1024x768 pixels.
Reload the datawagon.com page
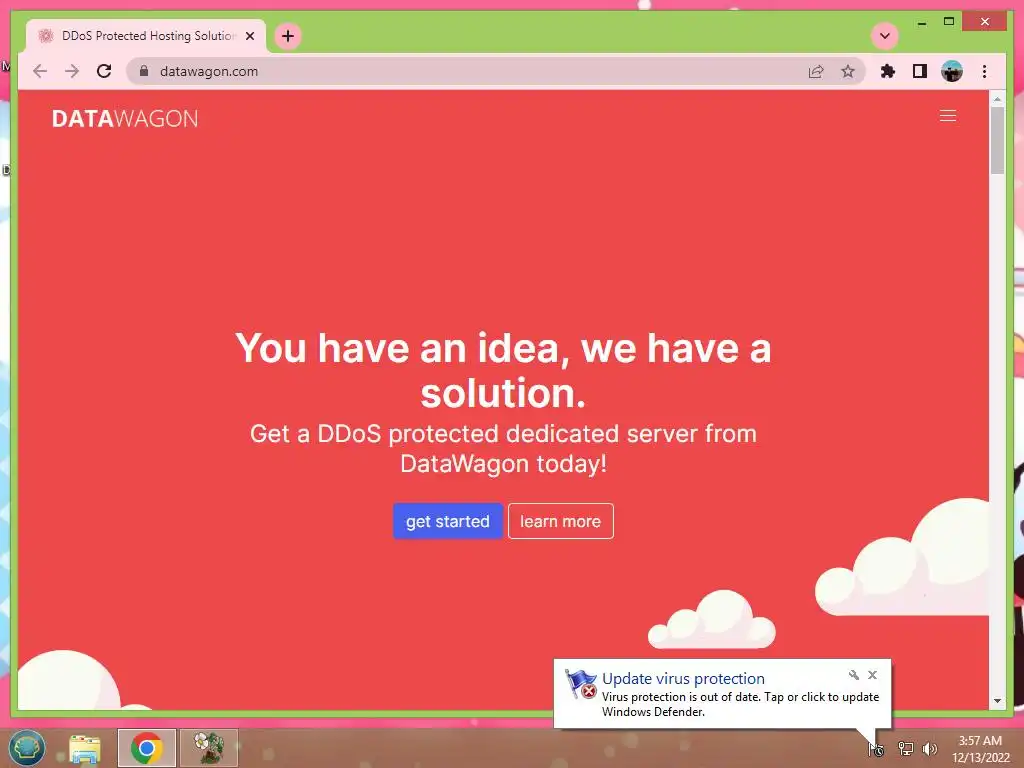[x=104, y=71]
